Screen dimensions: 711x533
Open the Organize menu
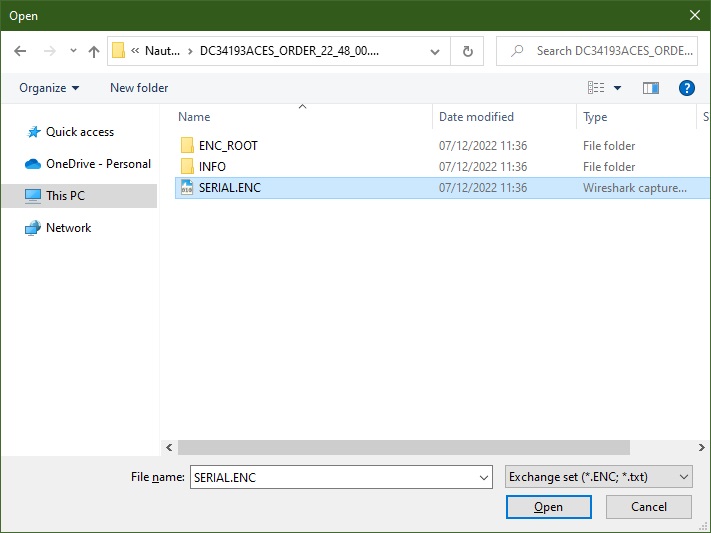coord(49,88)
